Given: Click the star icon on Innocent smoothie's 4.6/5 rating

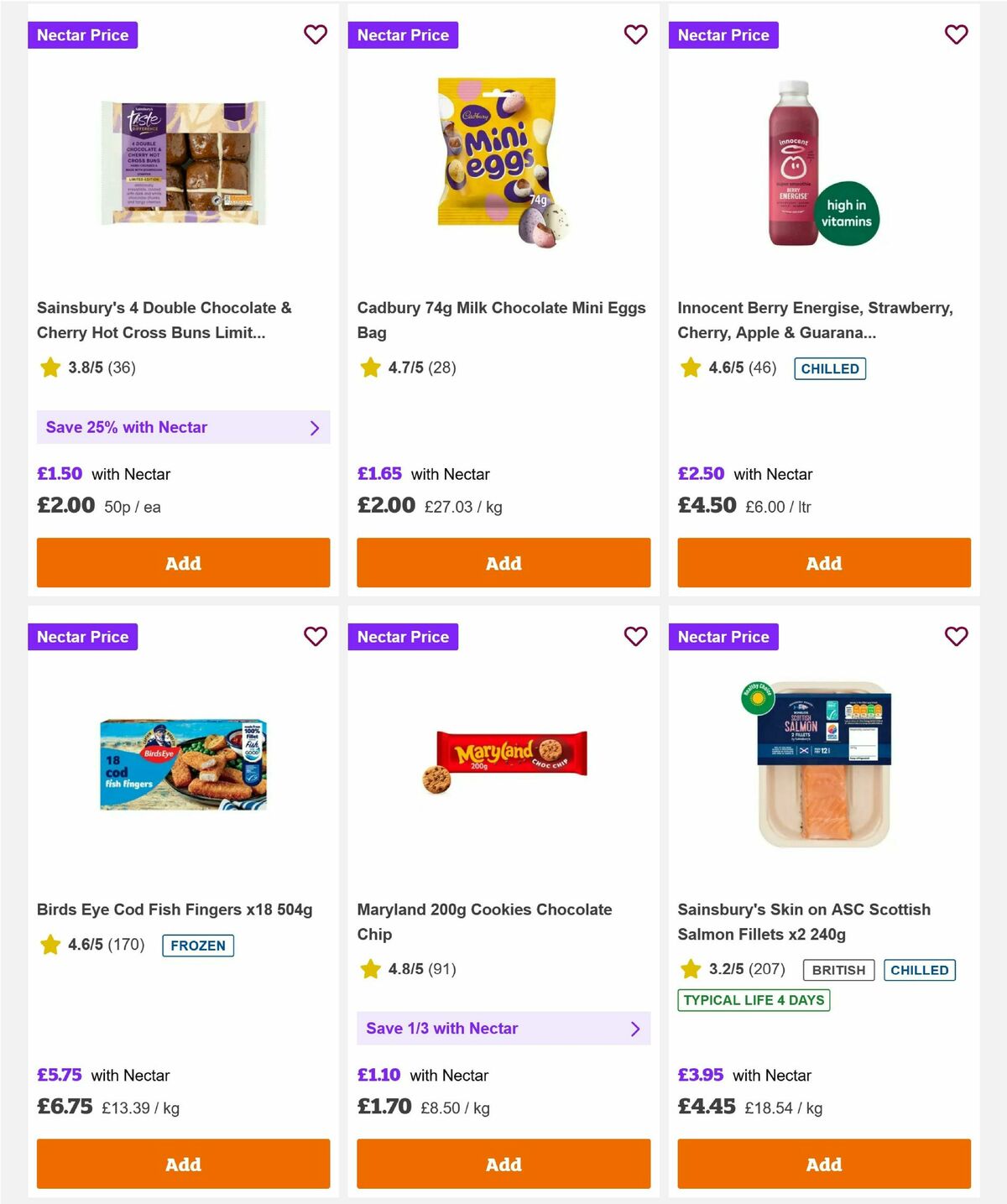Looking at the screenshot, I should [691, 367].
